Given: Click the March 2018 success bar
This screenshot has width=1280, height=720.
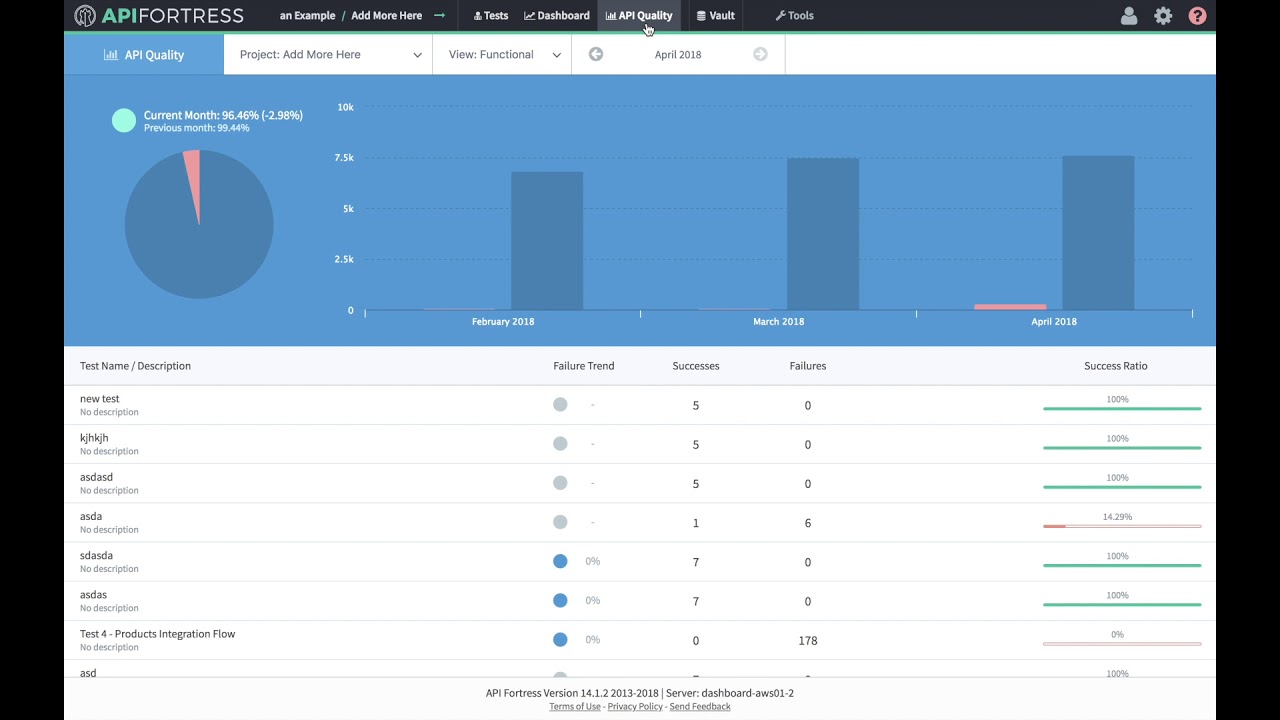Looking at the screenshot, I should [823, 234].
